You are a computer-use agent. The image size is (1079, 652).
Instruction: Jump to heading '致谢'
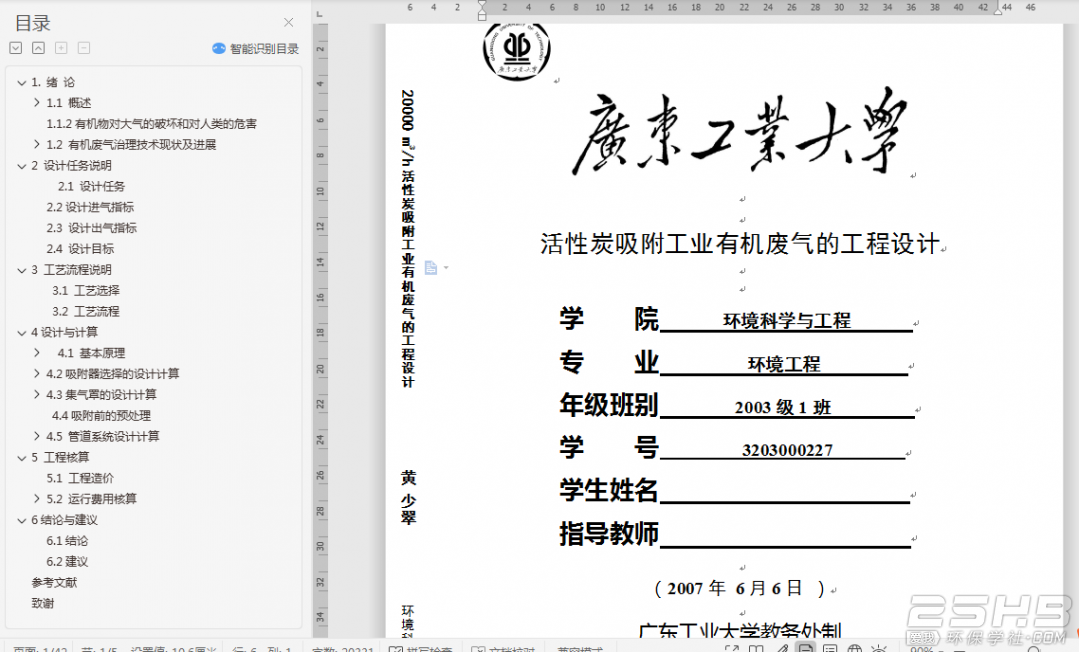point(43,603)
